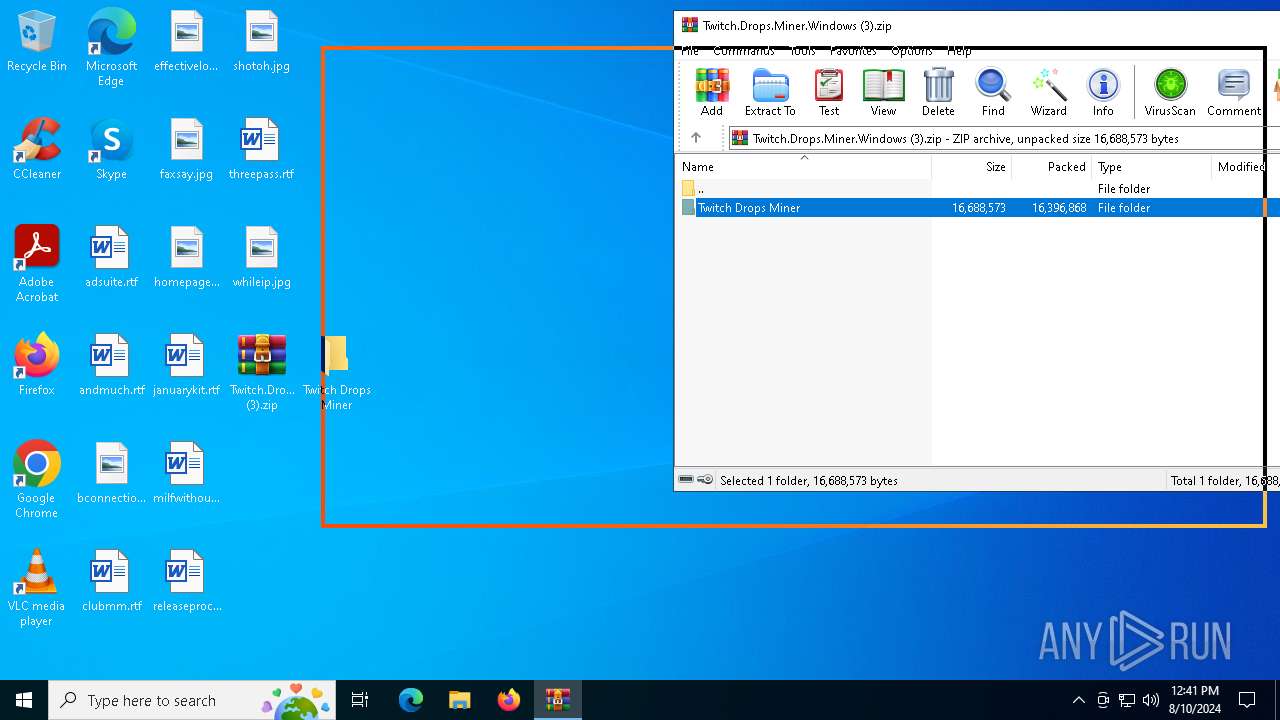Select adsuite.rtf on desktop
1280x720 pixels.
[x=111, y=258]
